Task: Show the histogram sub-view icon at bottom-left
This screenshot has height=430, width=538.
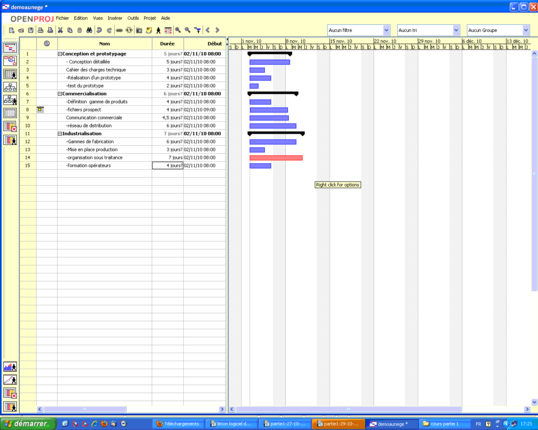Action: 10,367
